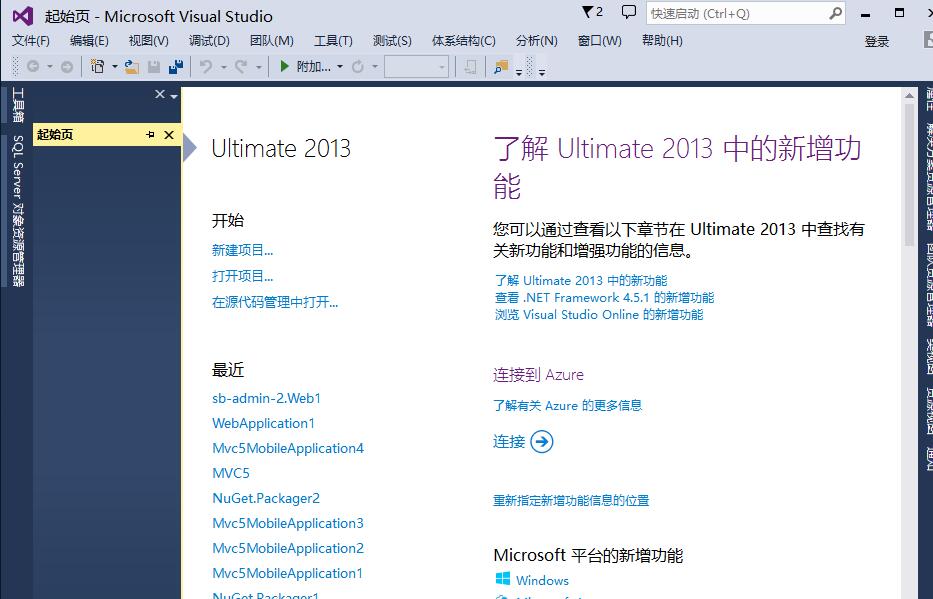Click the Windows logo icon
The image size is (933, 599).
[503, 579]
